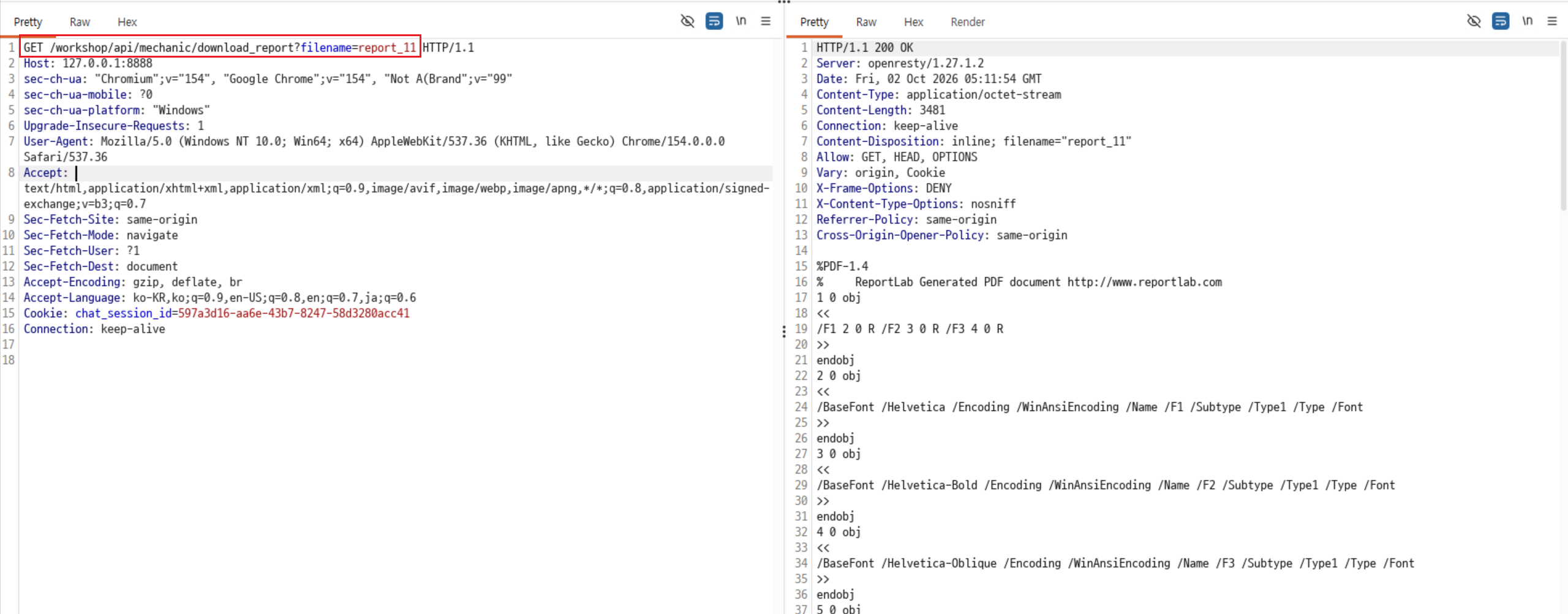Click the User-Agent header in request
The width and height of the screenshot is (1568, 614).
374,149
